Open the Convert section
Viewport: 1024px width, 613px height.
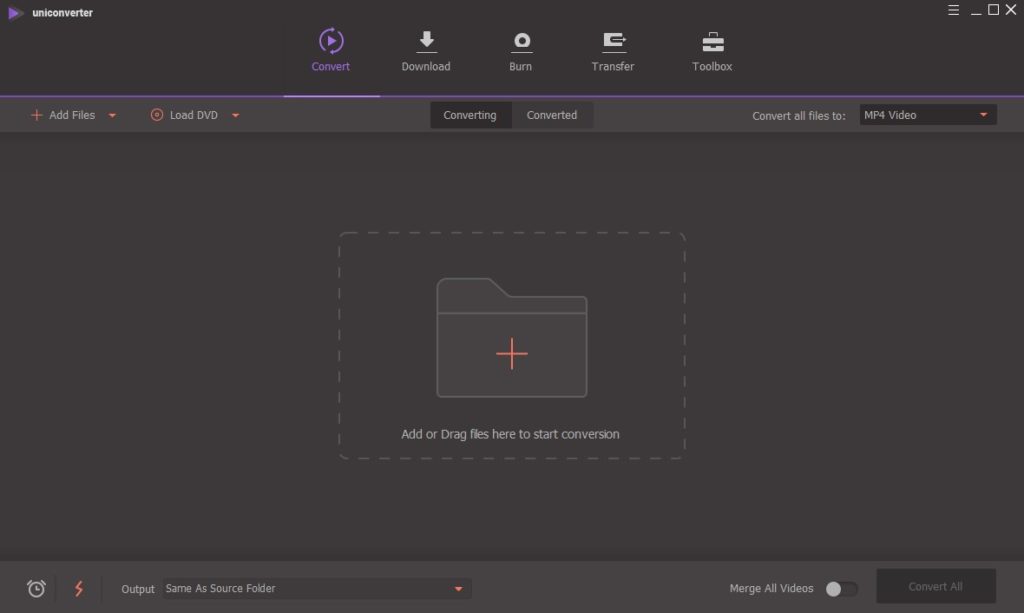click(330, 50)
